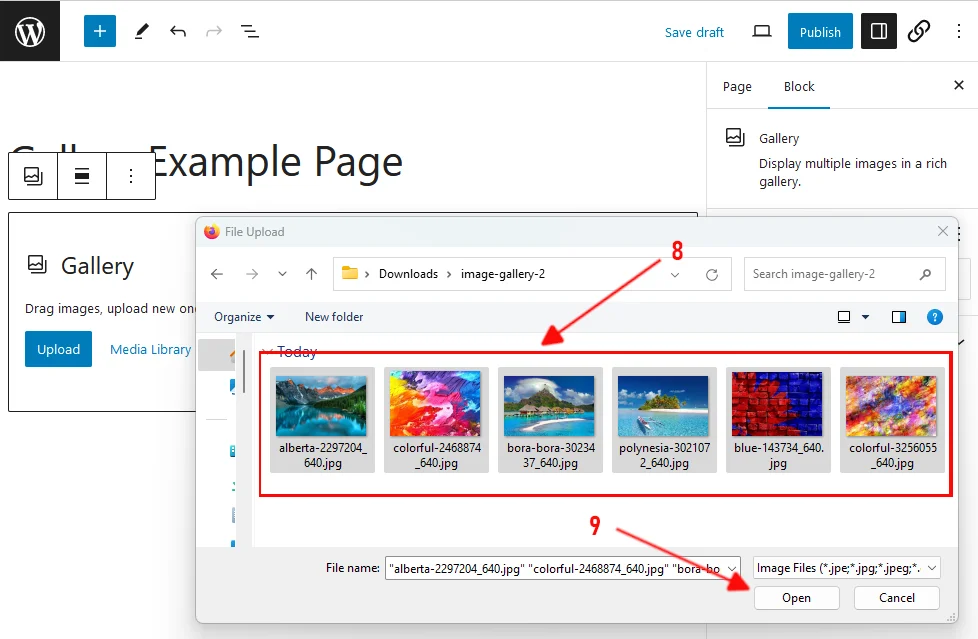The height and width of the screenshot is (639, 978).
Task: Switch to the Block tab
Action: [x=799, y=87]
